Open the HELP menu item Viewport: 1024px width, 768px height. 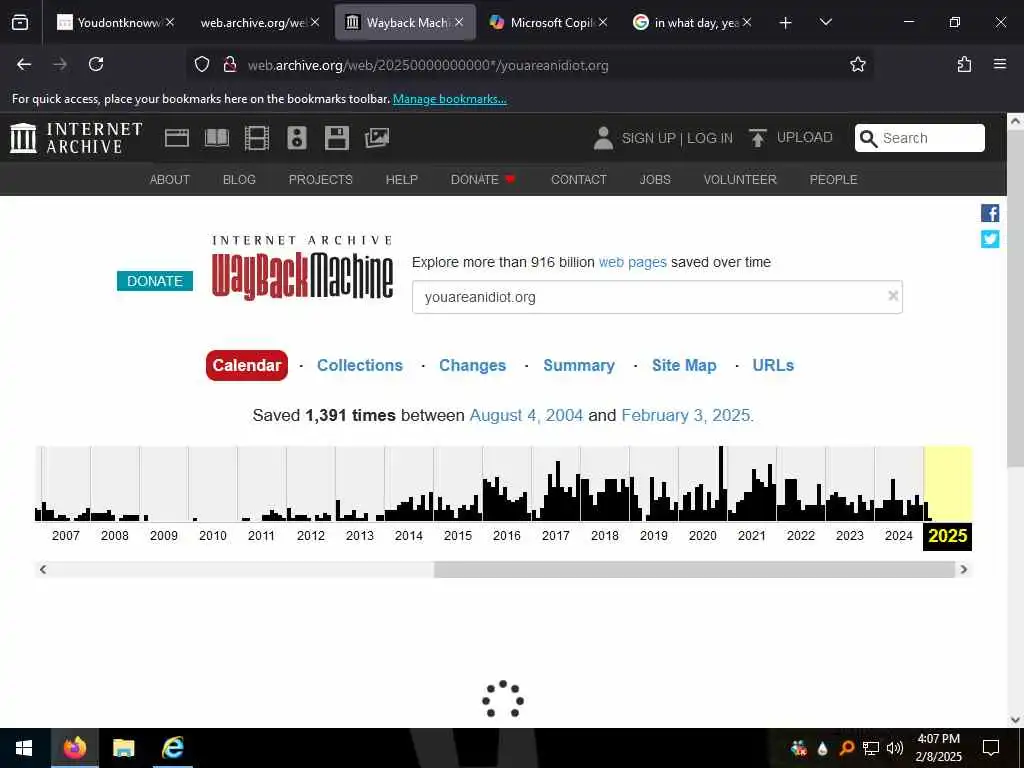(x=402, y=180)
